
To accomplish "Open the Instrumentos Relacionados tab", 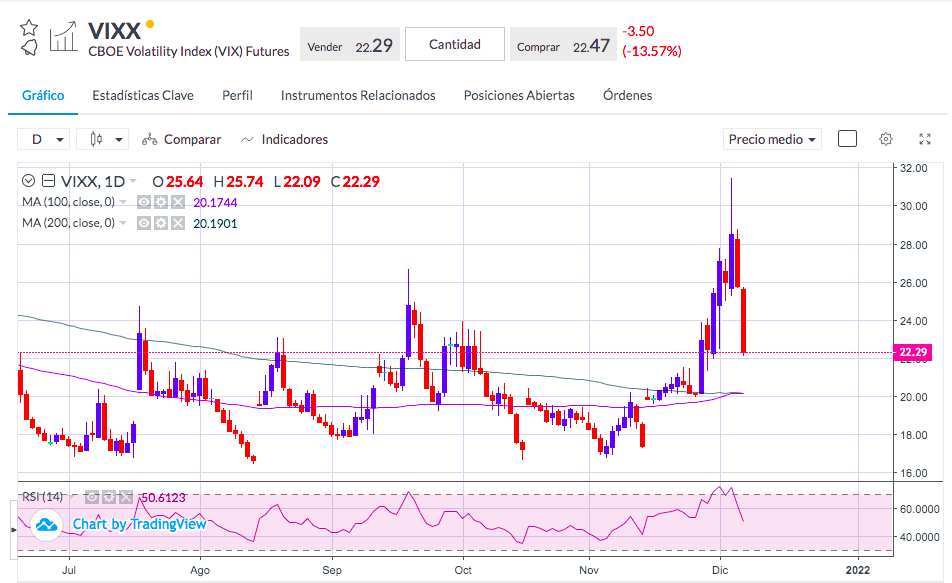I will [x=358, y=95].
